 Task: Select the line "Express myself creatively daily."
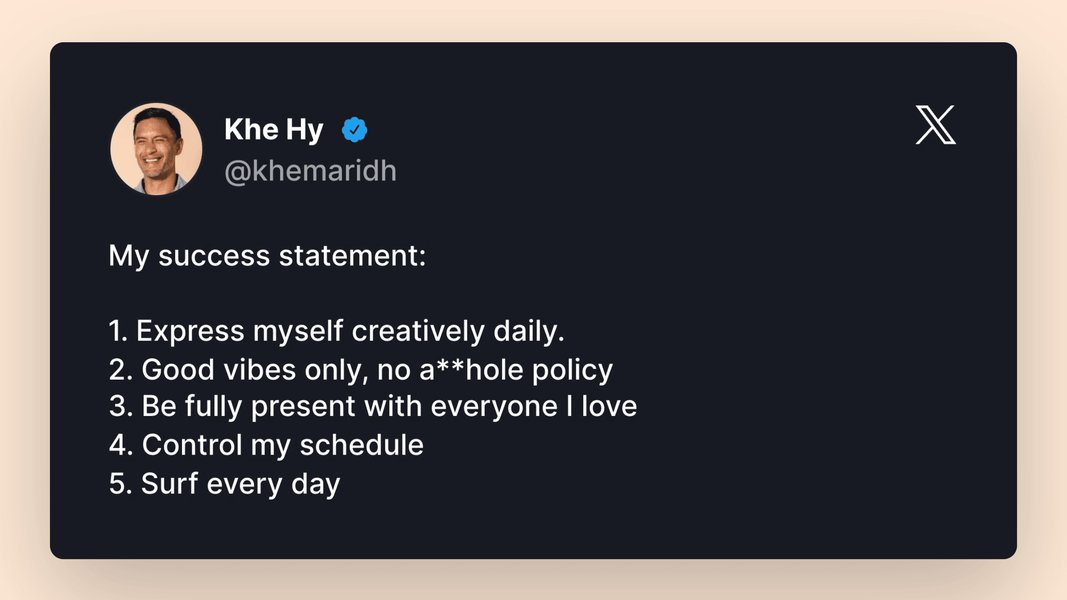pos(337,331)
